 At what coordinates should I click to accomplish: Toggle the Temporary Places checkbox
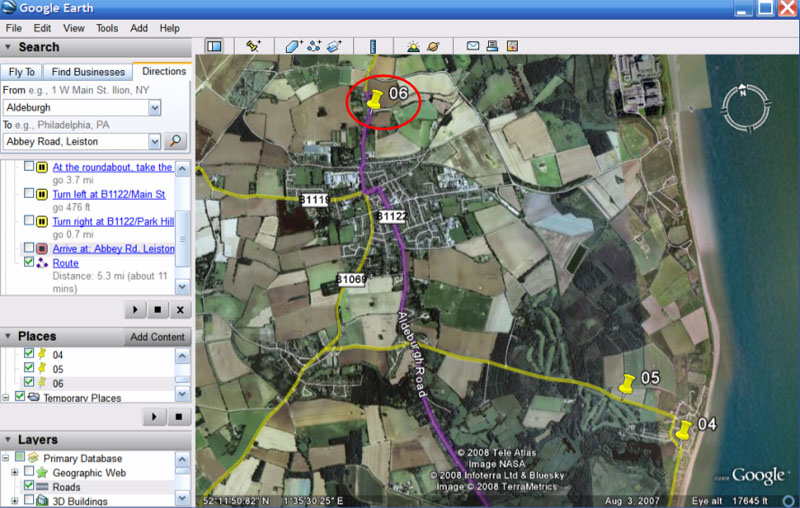[x=19, y=396]
